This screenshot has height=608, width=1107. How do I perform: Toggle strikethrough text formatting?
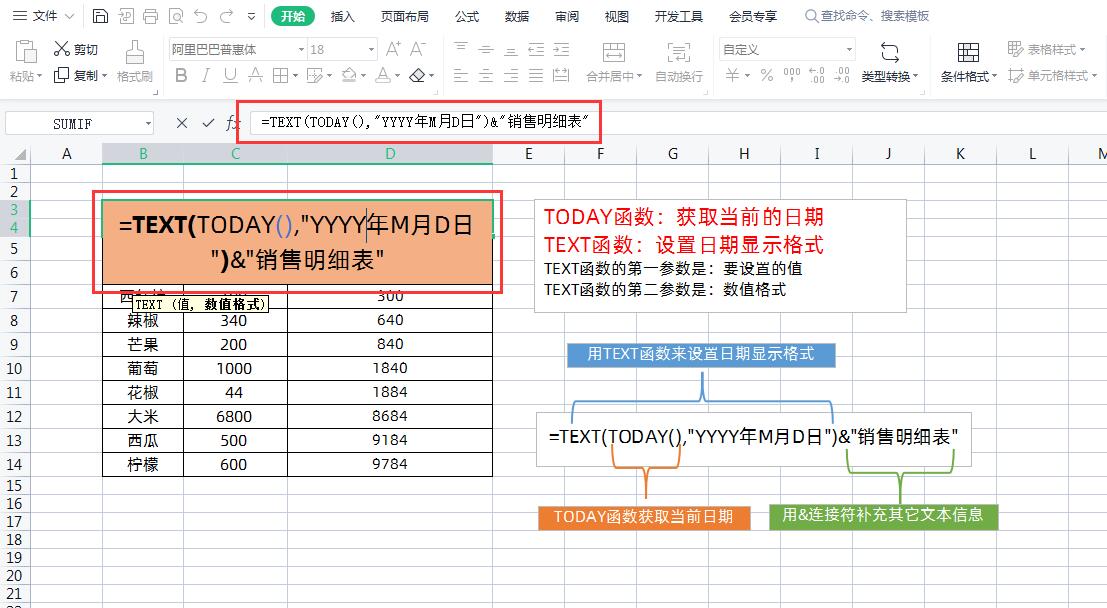coord(256,76)
